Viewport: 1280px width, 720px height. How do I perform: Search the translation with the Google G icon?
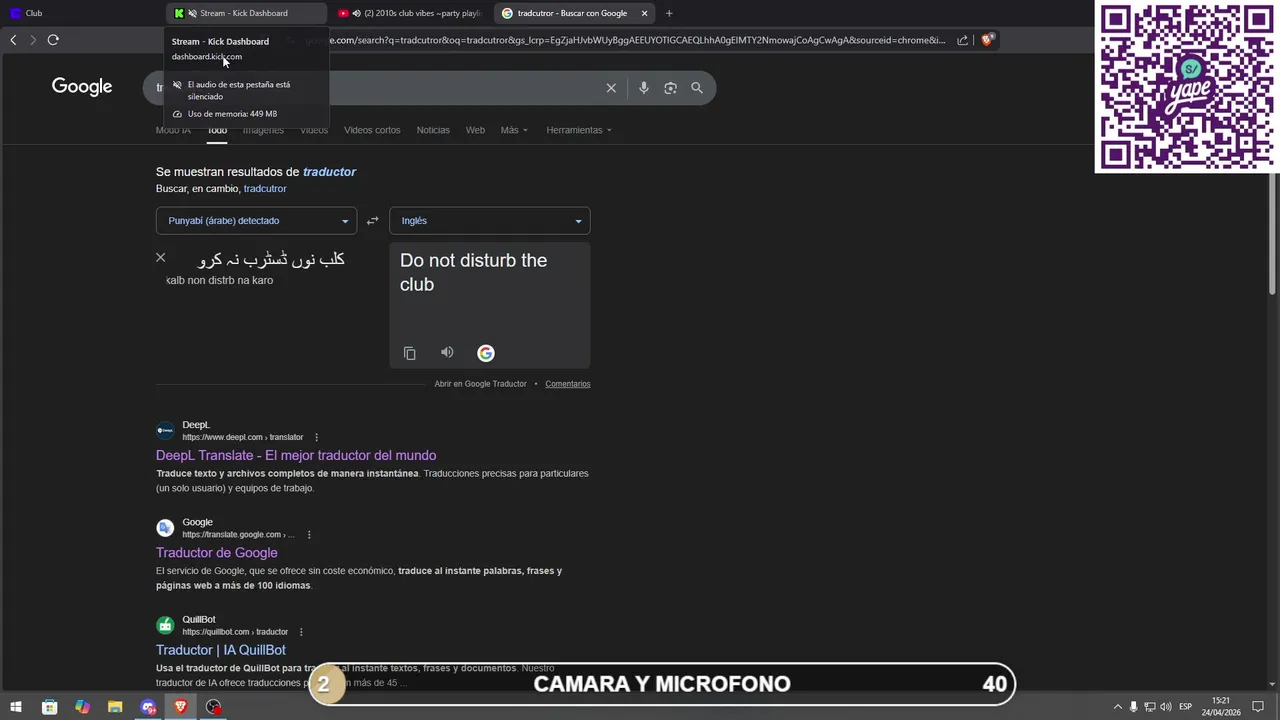tap(485, 353)
